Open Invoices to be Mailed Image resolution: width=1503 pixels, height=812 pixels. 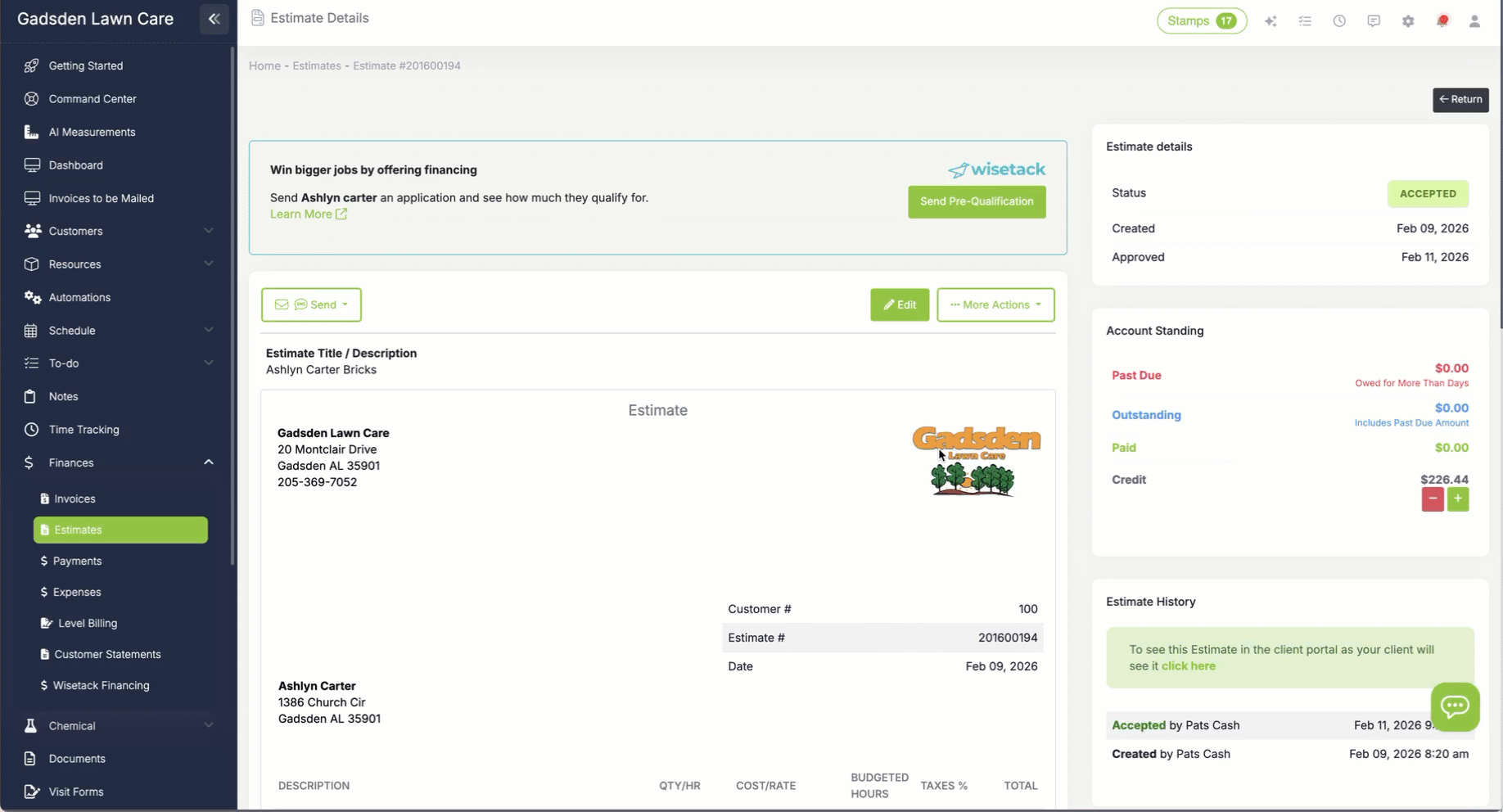100,198
